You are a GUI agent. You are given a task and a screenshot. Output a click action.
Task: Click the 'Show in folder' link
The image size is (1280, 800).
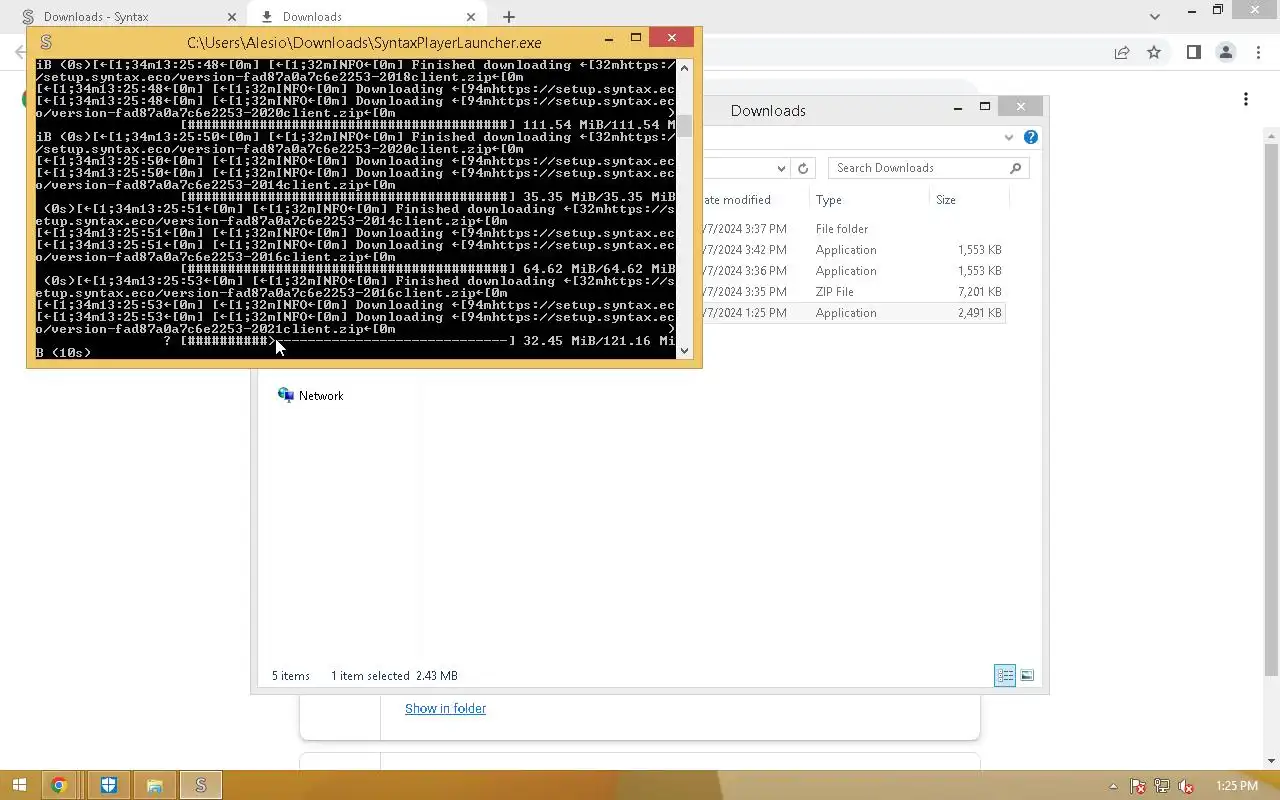tap(445, 708)
